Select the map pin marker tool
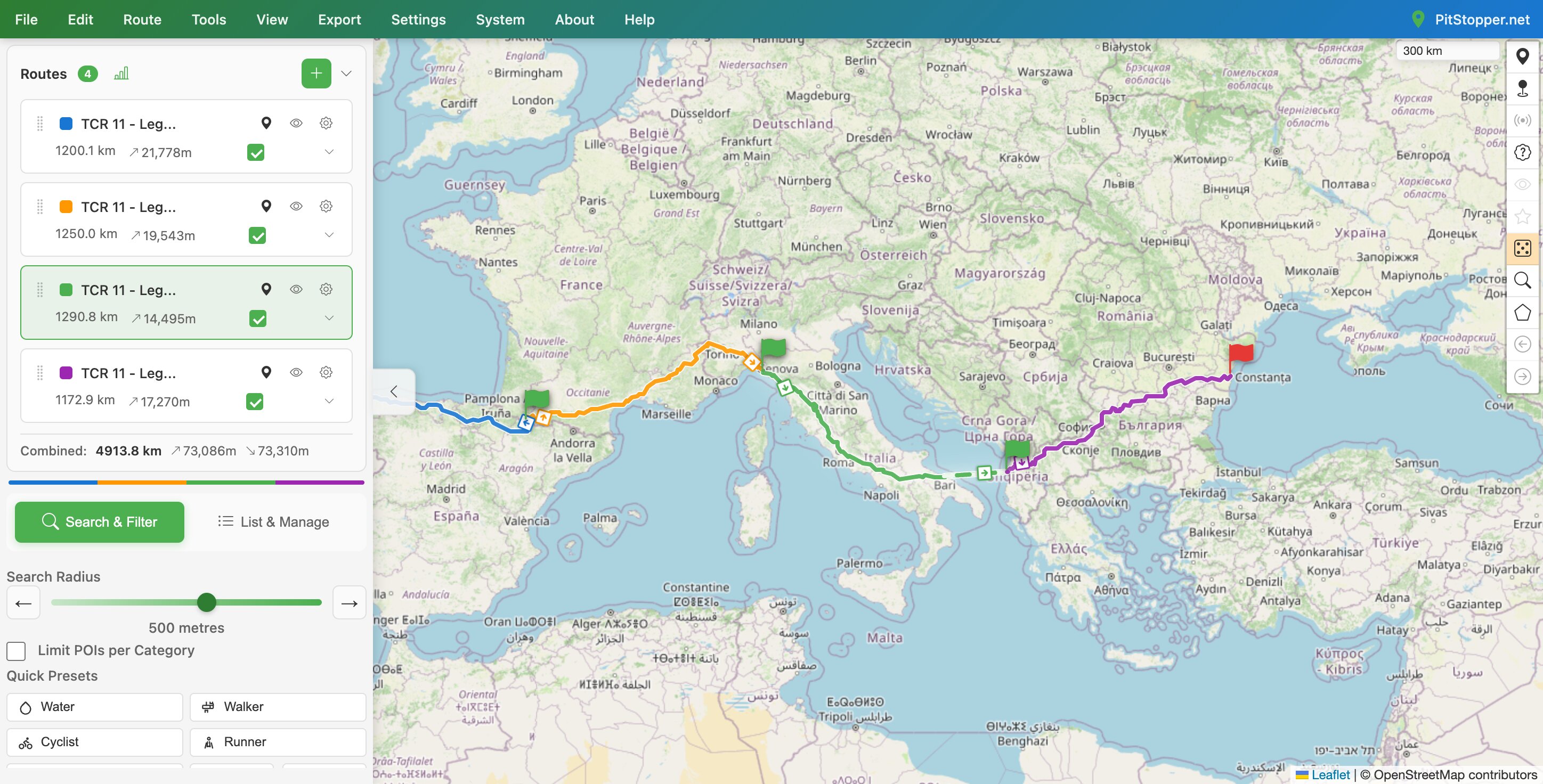1543x784 pixels. 1522,57
